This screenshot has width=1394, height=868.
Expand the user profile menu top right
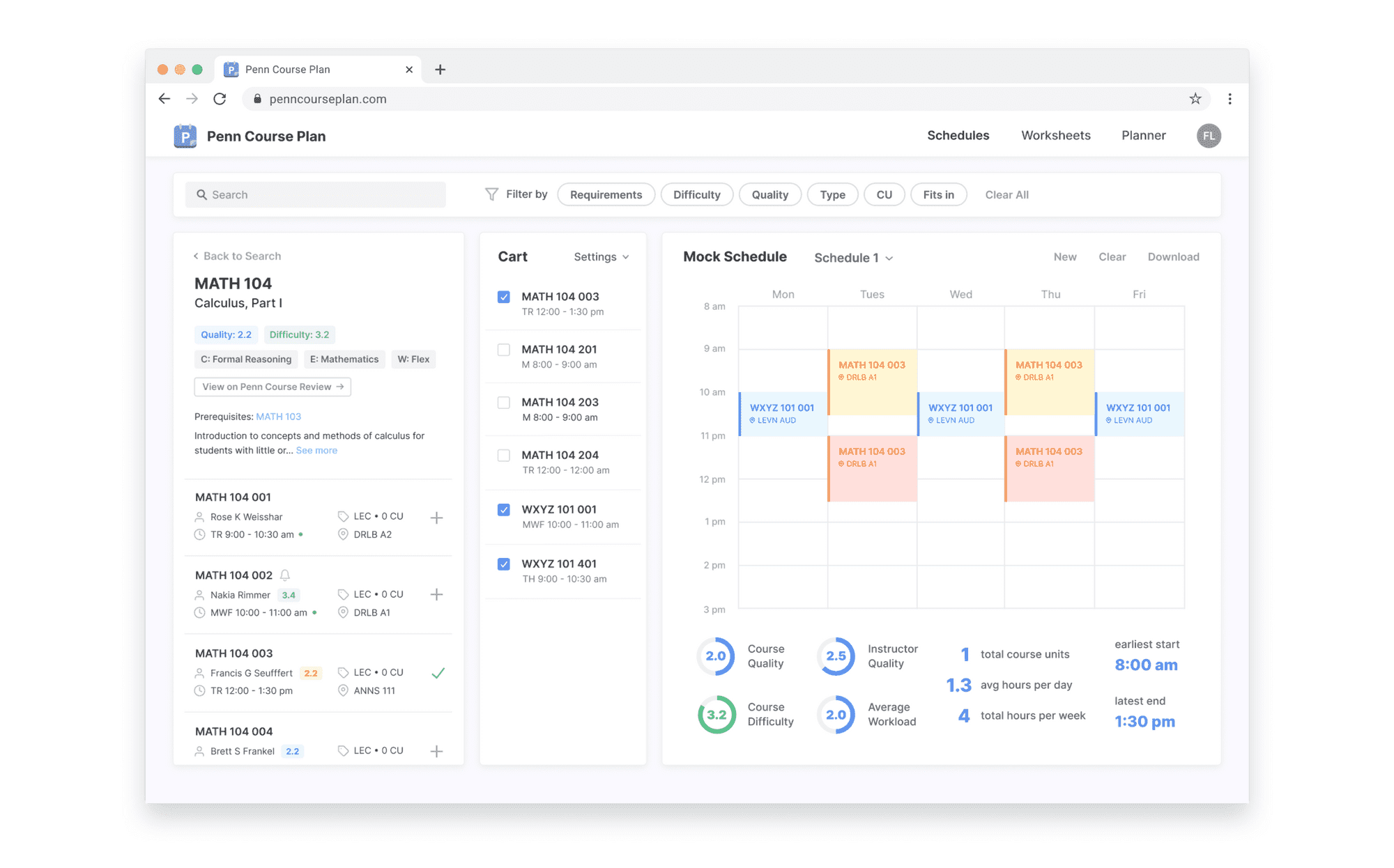pos(1209,135)
